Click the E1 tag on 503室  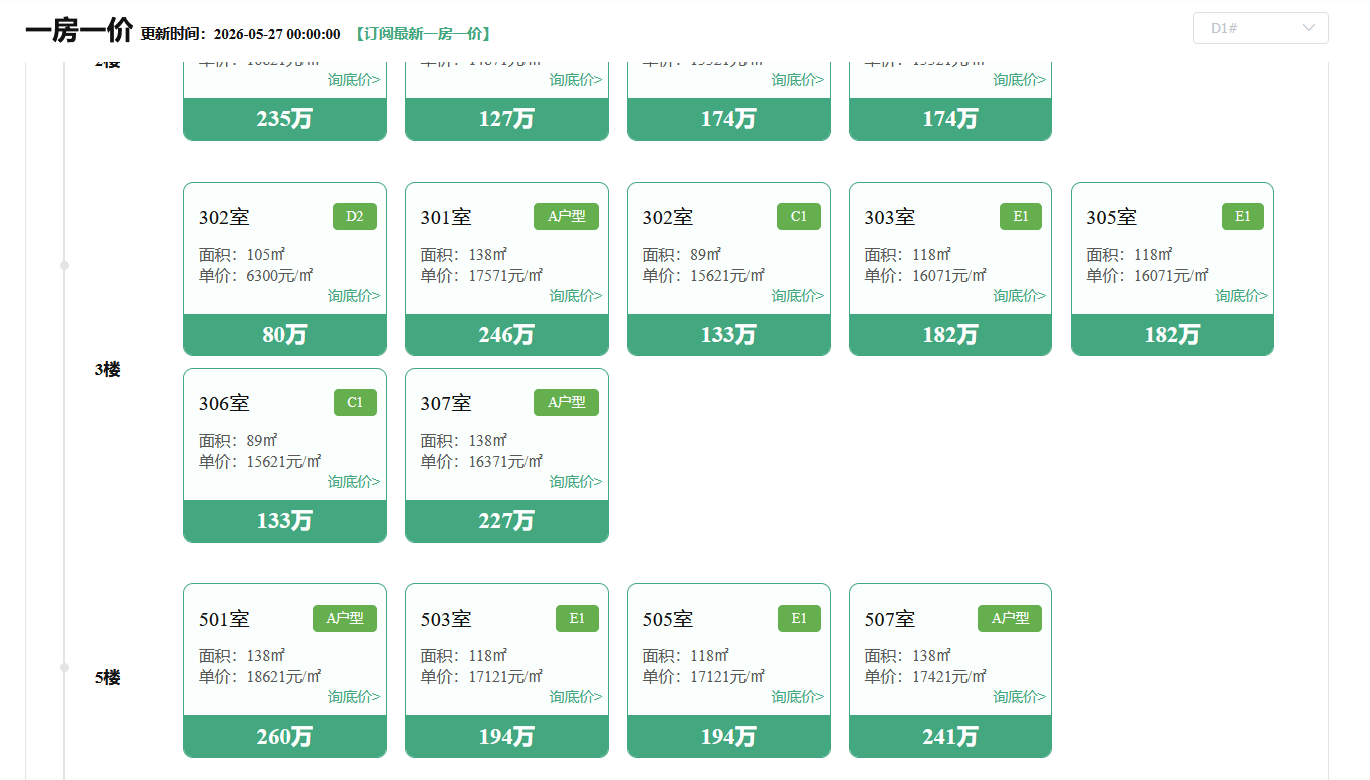click(x=577, y=618)
